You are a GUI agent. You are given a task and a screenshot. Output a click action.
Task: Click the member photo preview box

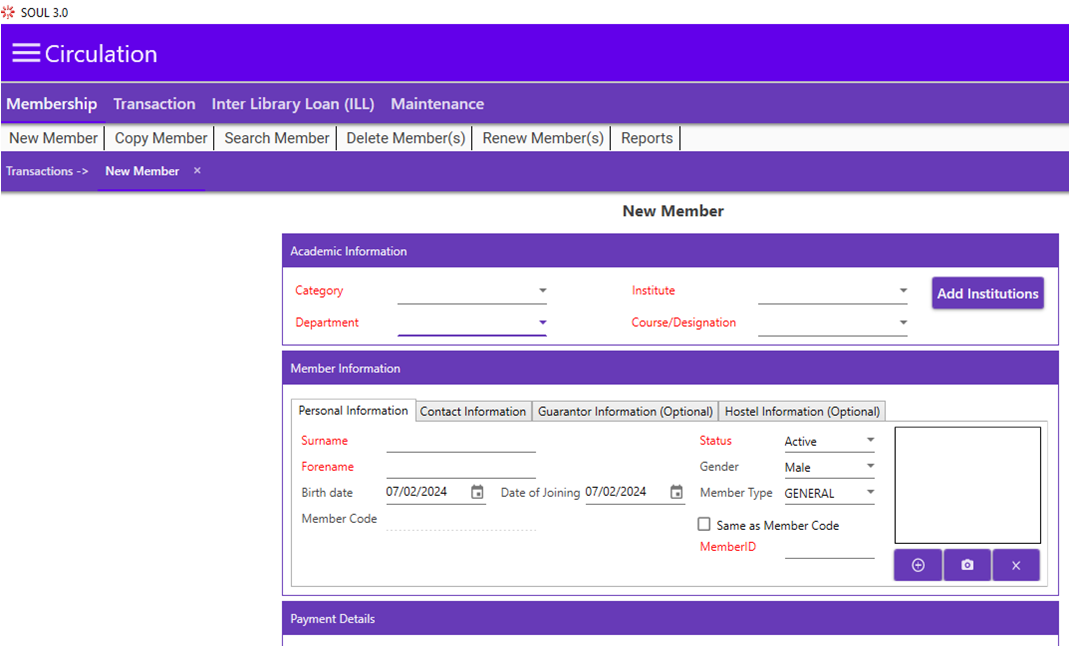click(967, 485)
